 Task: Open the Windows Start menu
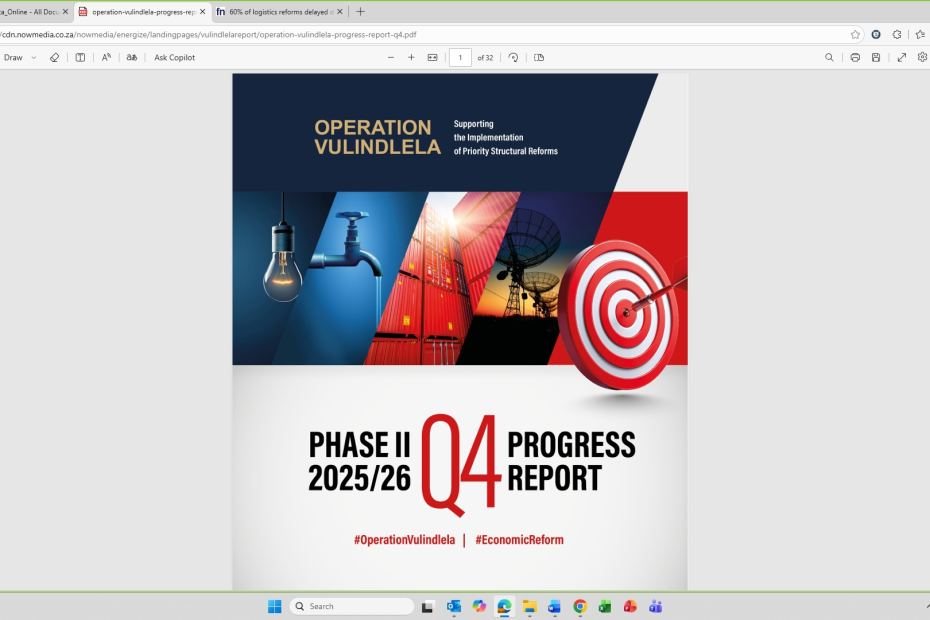(275, 606)
